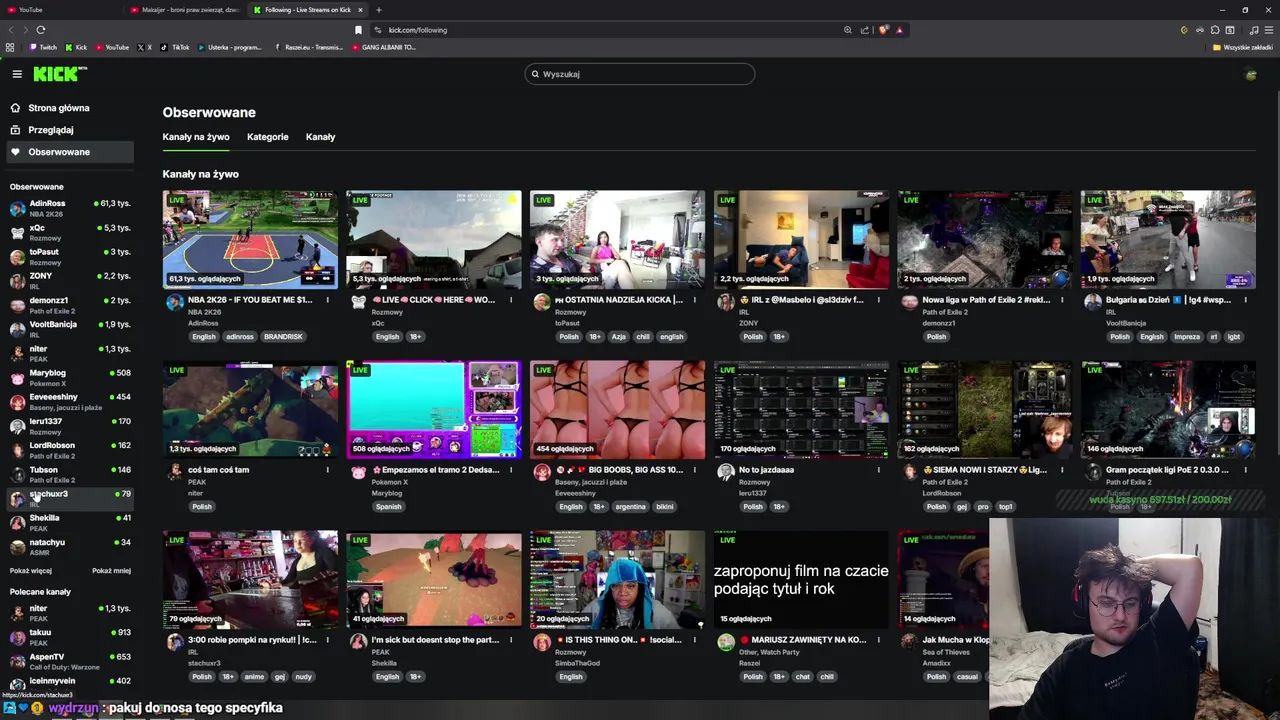Image resolution: width=1280 pixels, height=720 pixels.
Task: Click Spanish tag under Marybiog stream
Action: click(x=388, y=507)
